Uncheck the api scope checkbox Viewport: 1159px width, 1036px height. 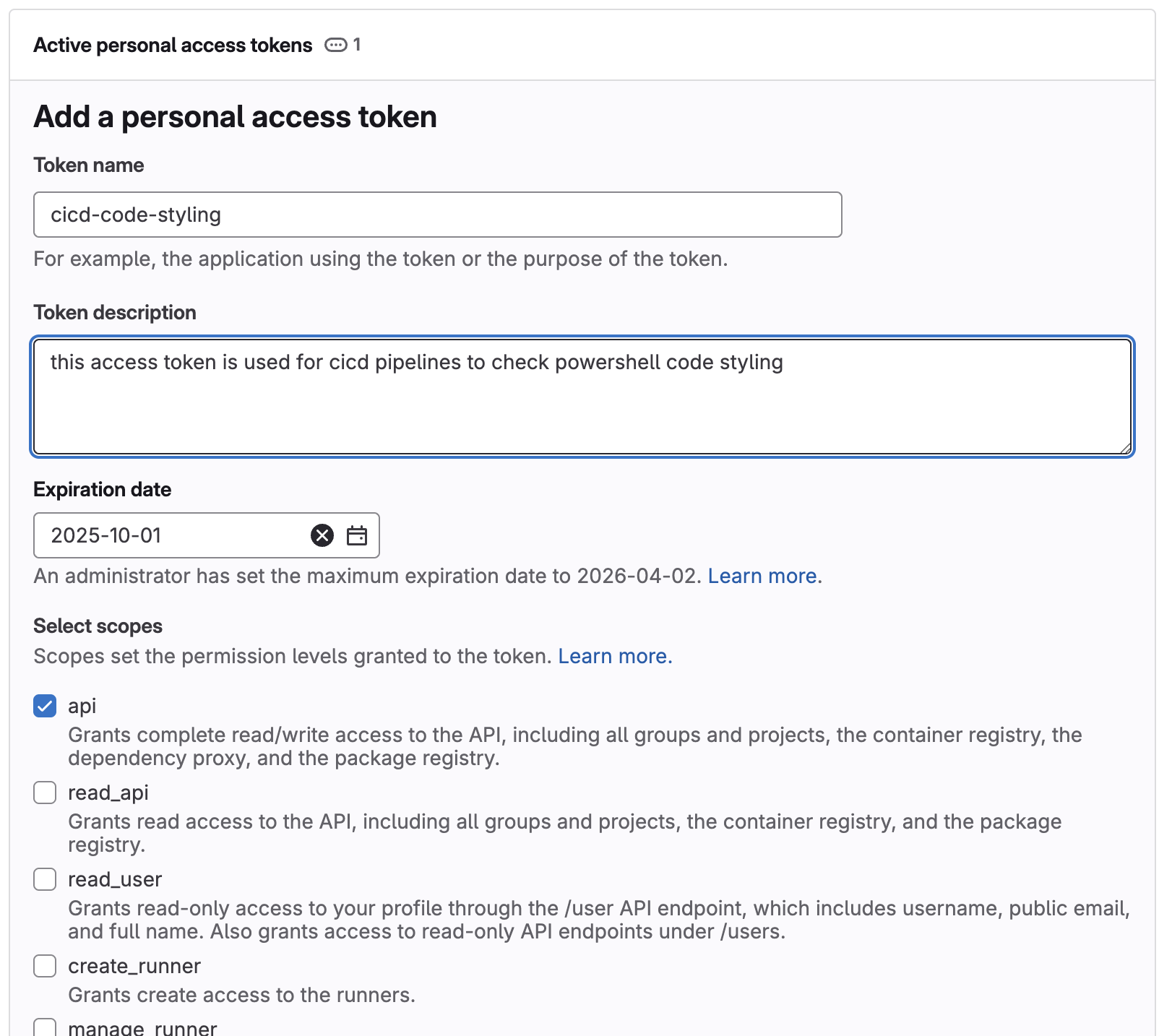pyautogui.click(x=45, y=706)
